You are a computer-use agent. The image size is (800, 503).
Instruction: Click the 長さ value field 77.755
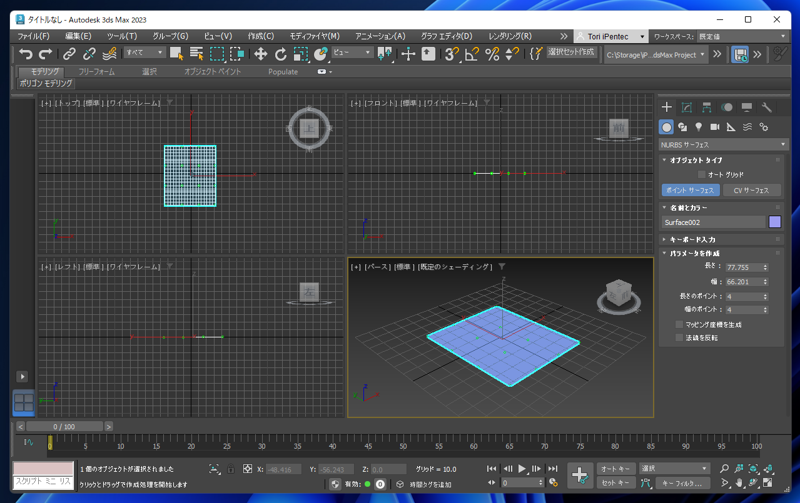point(743,267)
